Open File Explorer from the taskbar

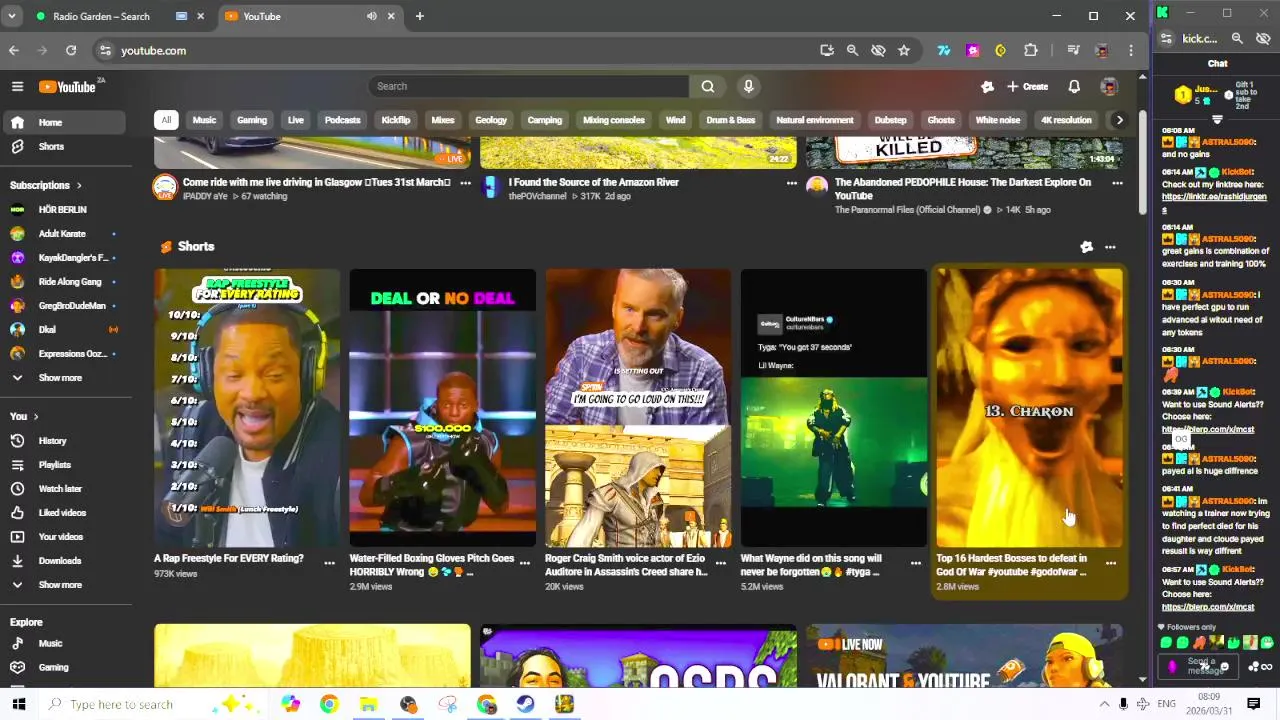coord(368,704)
